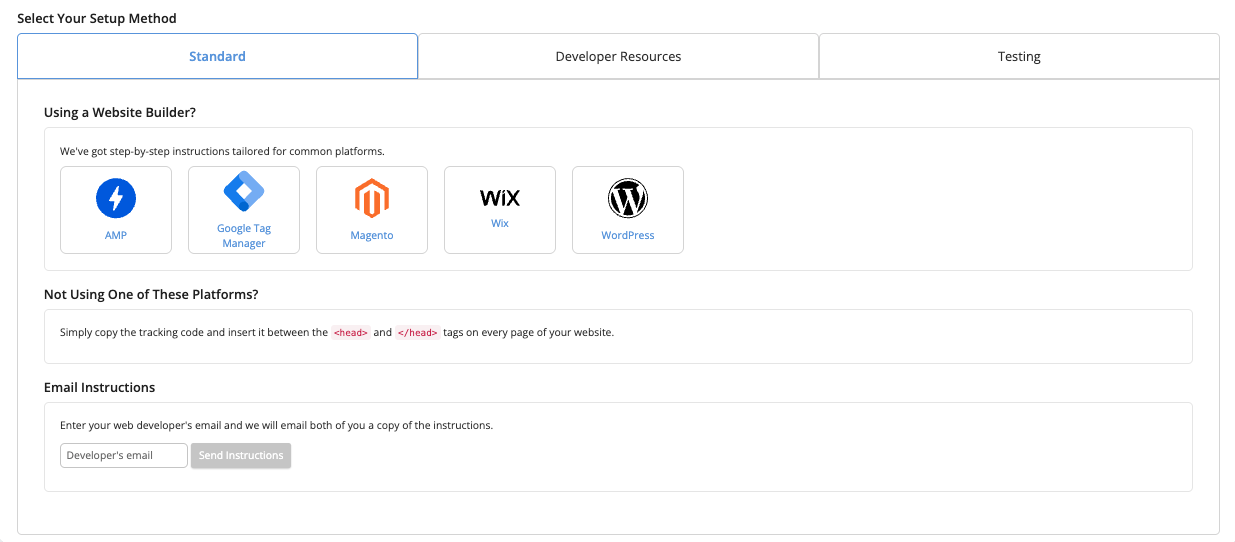Image resolution: width=1235 pixels, height=542 pixels.
Task: Click the AMP text link
Action: 116,236
